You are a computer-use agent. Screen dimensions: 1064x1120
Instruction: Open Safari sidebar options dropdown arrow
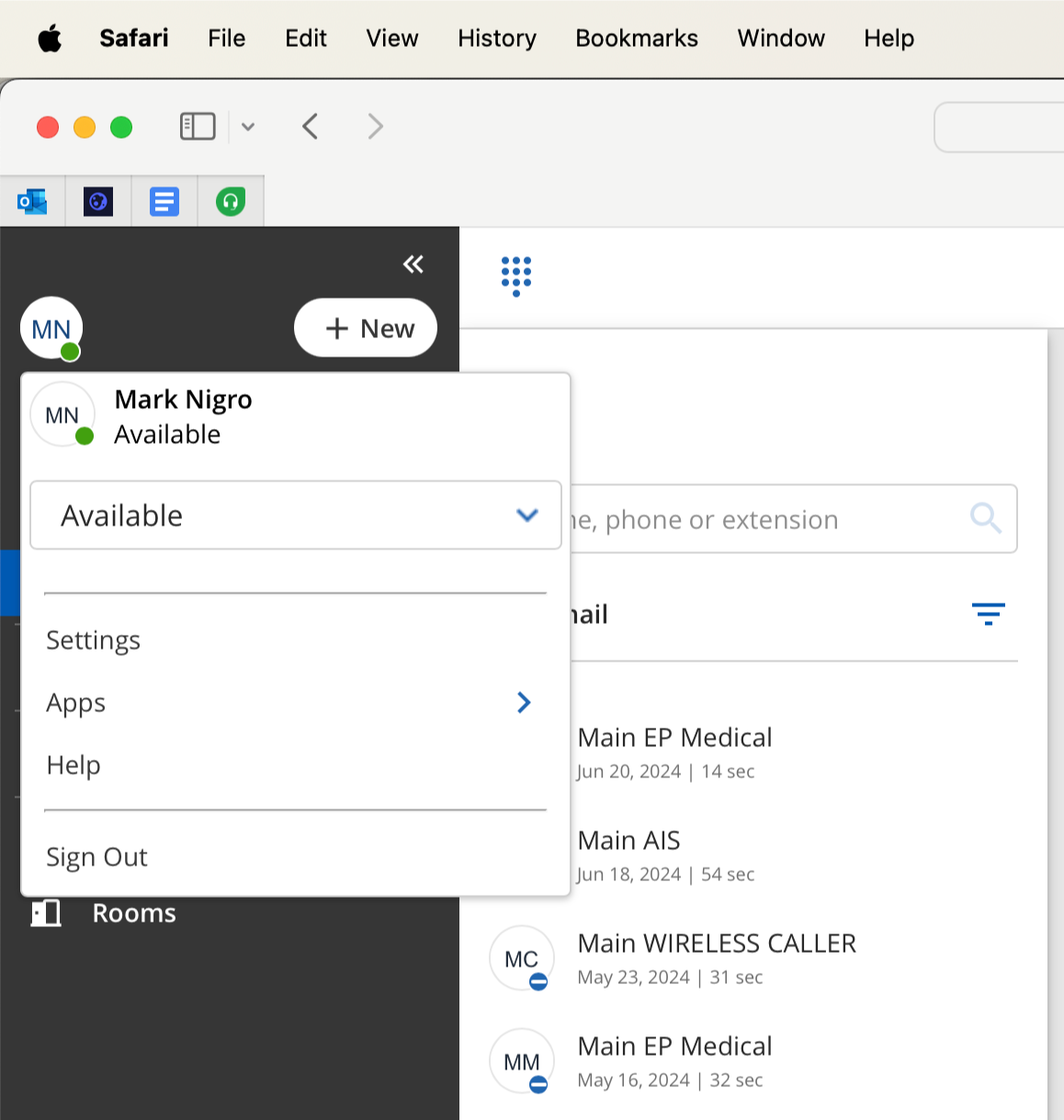coord(248,127)
